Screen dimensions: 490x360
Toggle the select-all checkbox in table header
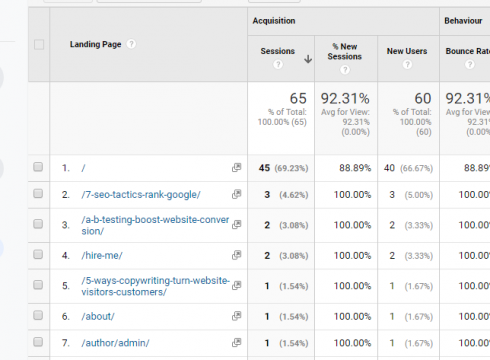(x=39, y=44)
